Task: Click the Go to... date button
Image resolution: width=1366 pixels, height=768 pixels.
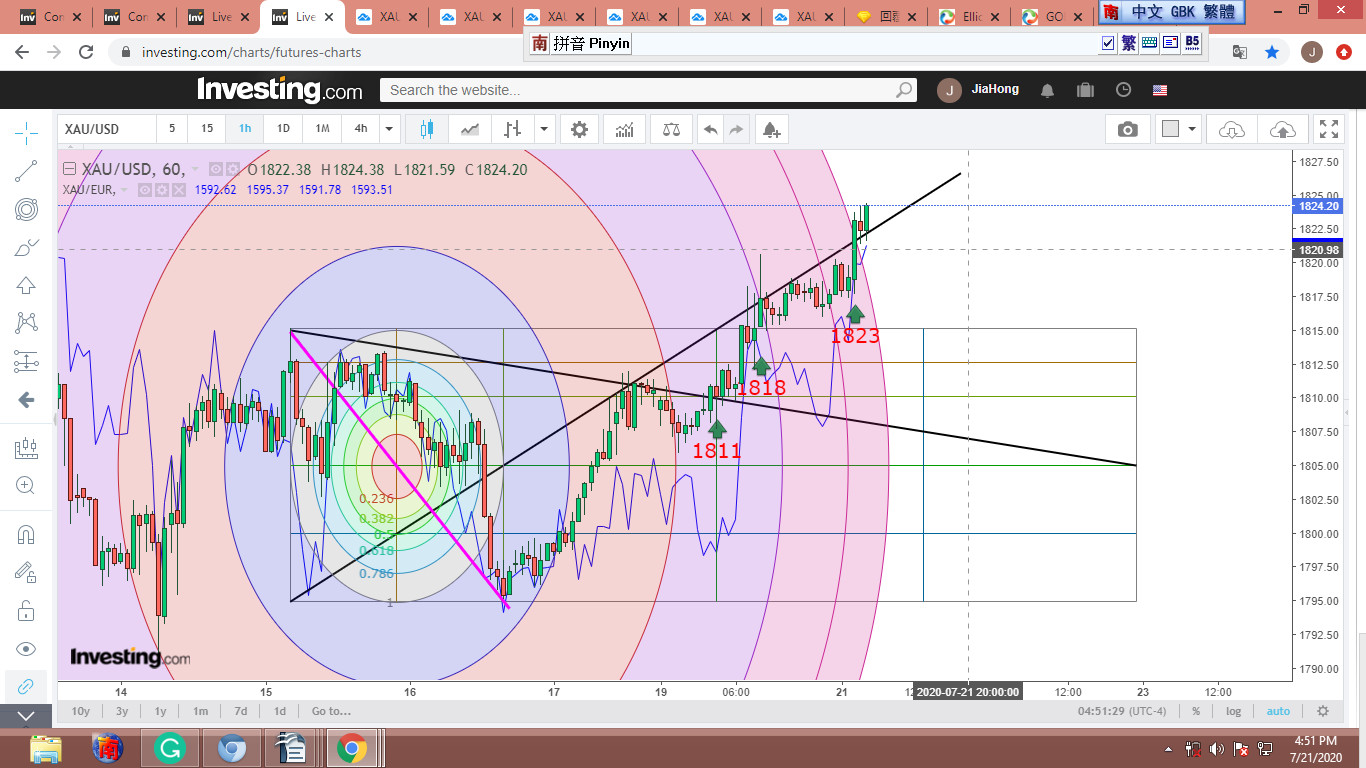Action: coord(331,711)
